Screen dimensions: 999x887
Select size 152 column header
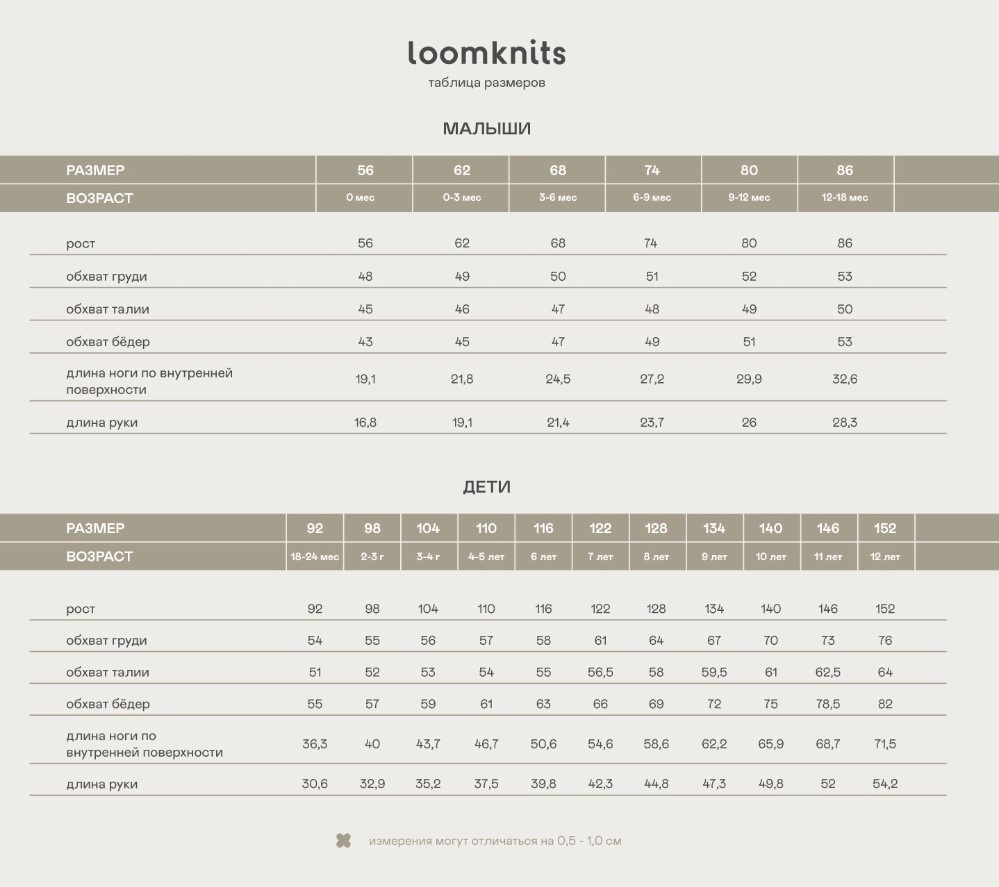tap(885, 528)
